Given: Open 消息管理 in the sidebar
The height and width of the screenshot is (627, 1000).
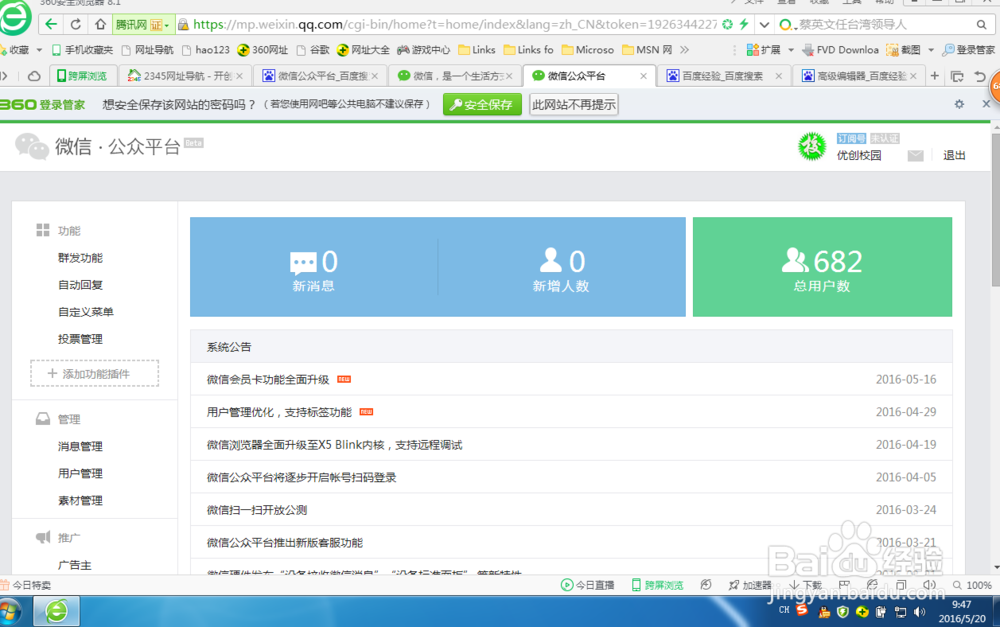Looking at the screenshot, I should point(80,446).
